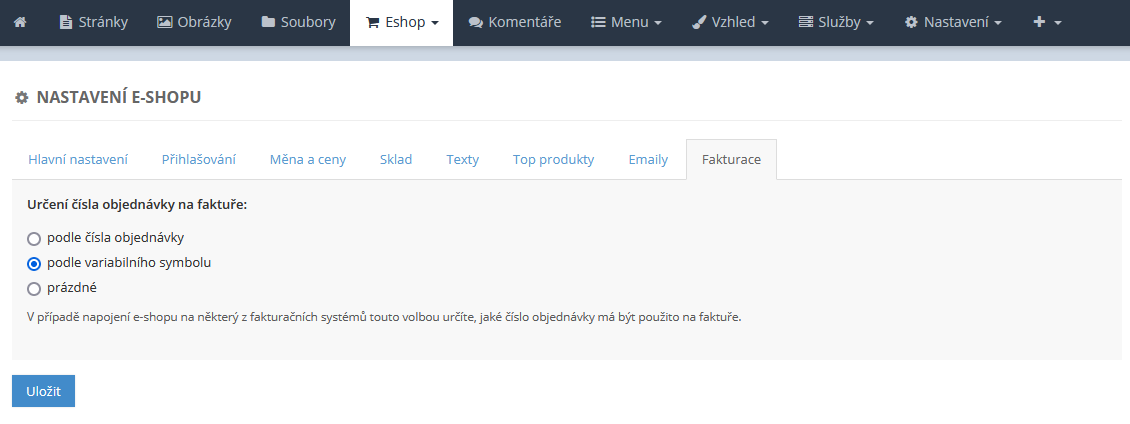Click the Komentáře speech bubble icon
Viewport: 1130px width, 424px height.
(x=476, y=22)
